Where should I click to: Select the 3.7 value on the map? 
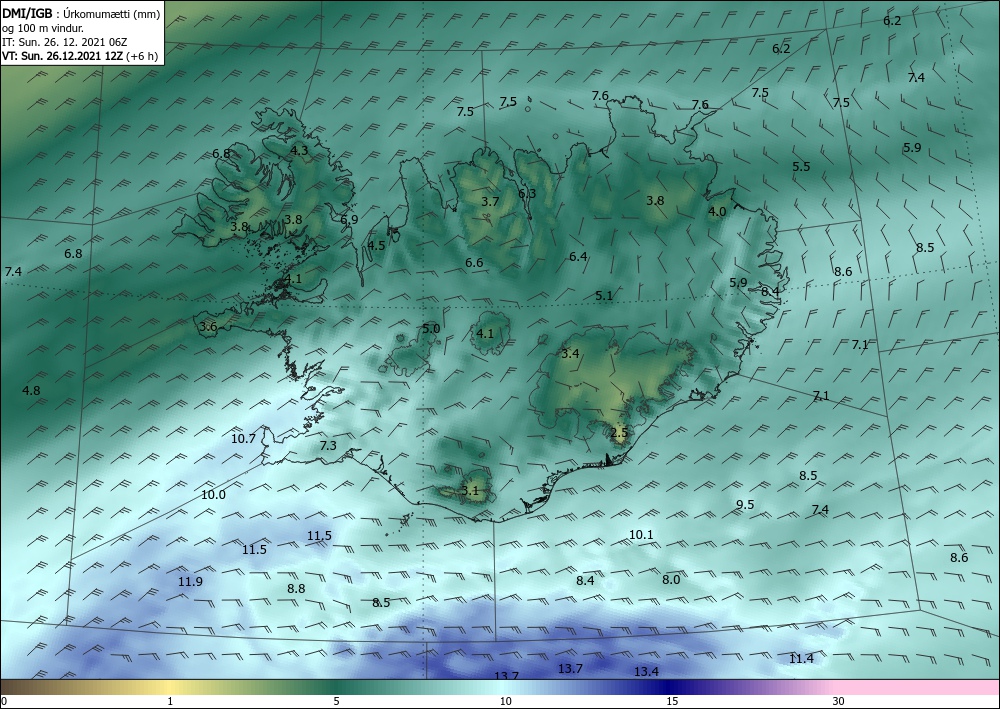[x=490, y=201]
